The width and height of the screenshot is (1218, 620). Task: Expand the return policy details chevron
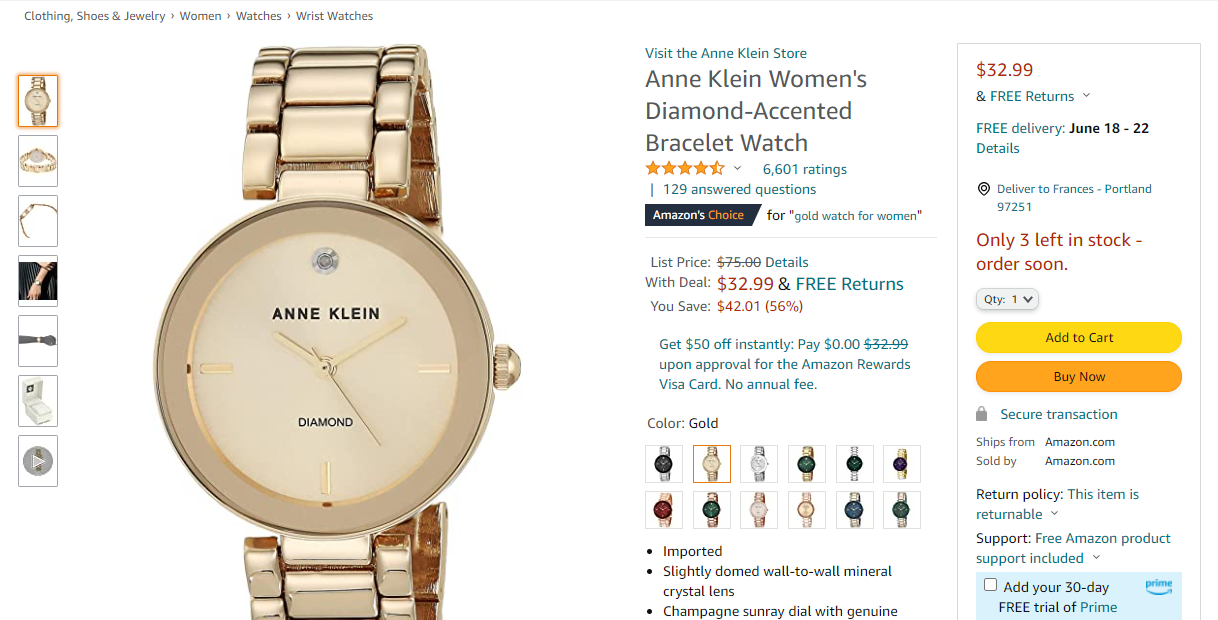[1053, 514]
